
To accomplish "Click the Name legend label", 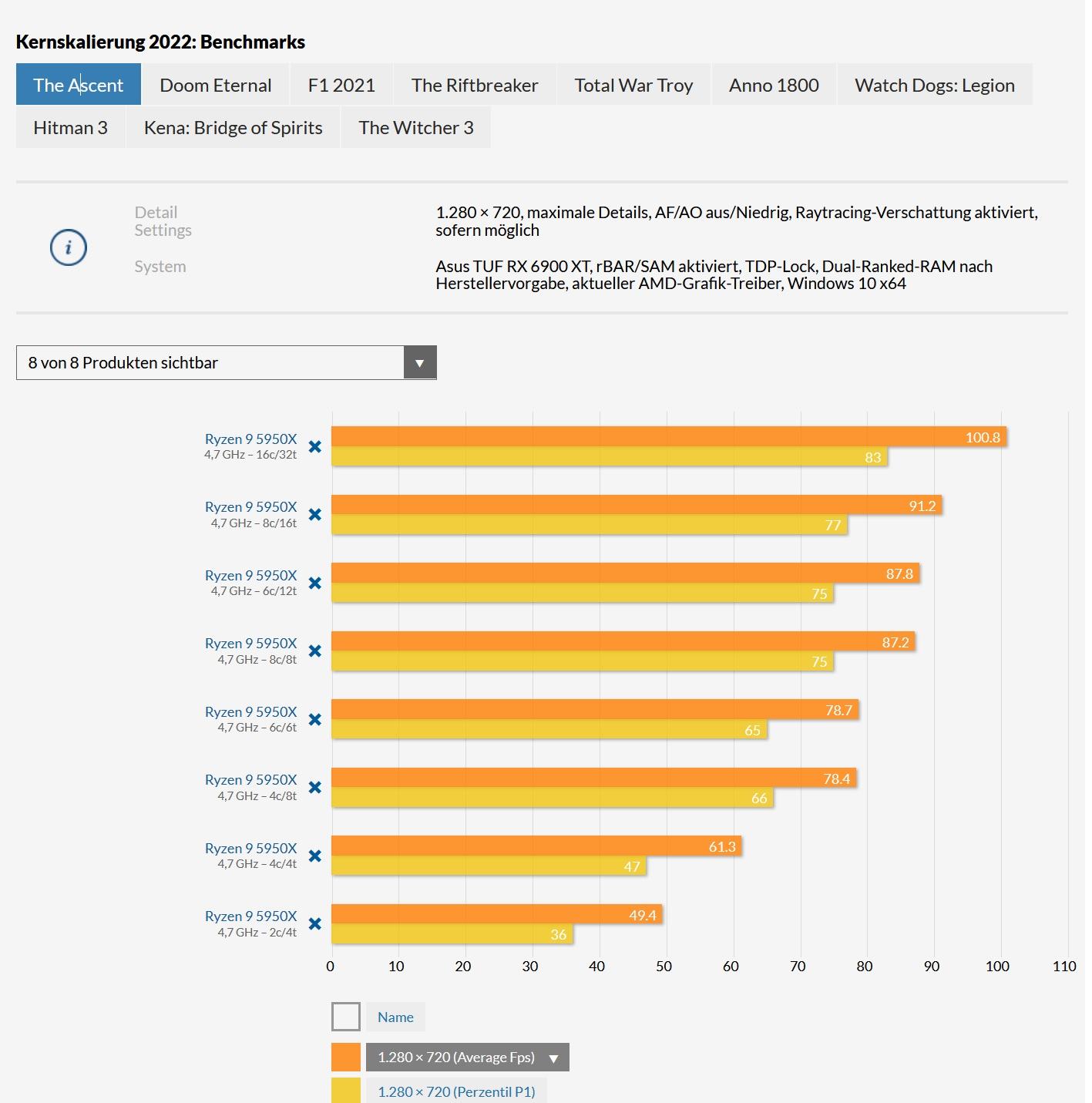I will [x=395, y=1017].
